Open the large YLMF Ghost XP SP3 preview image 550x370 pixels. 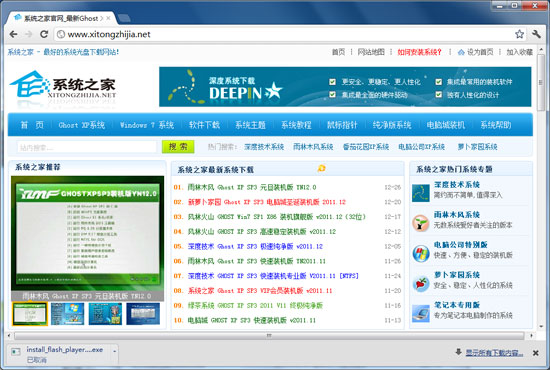87,234
